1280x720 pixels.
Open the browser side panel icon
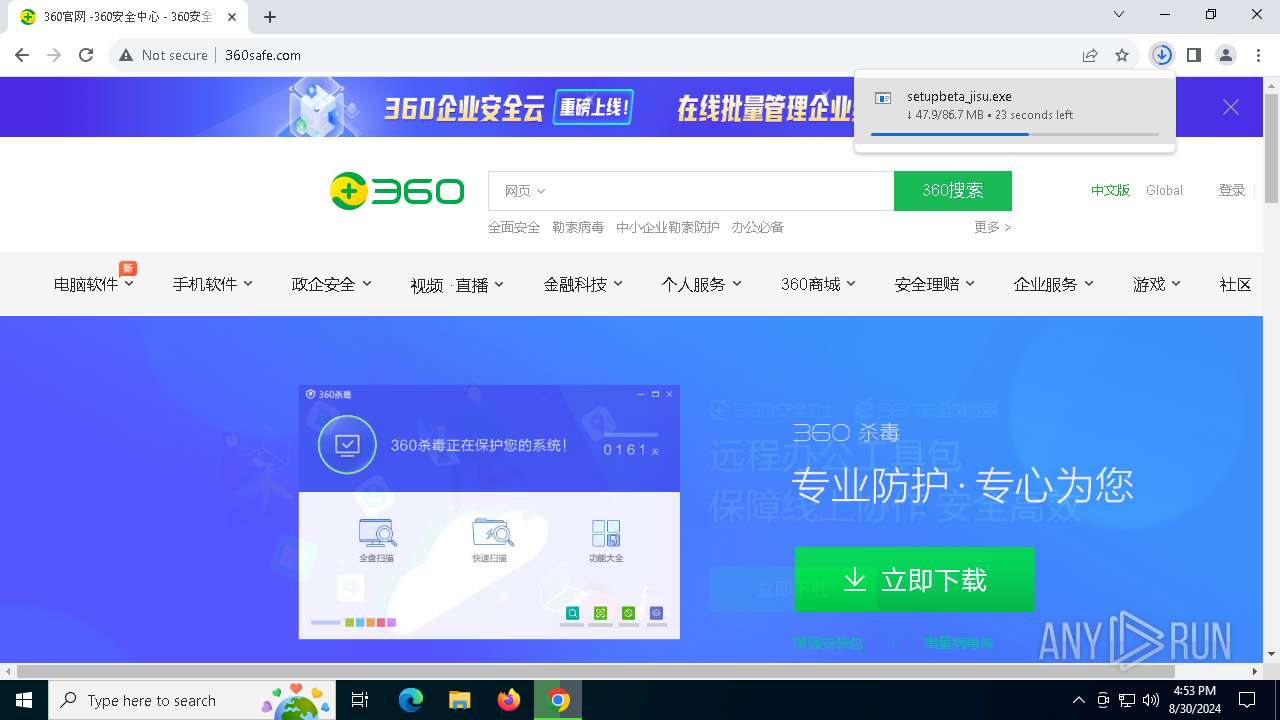[x=1193, y=55]
